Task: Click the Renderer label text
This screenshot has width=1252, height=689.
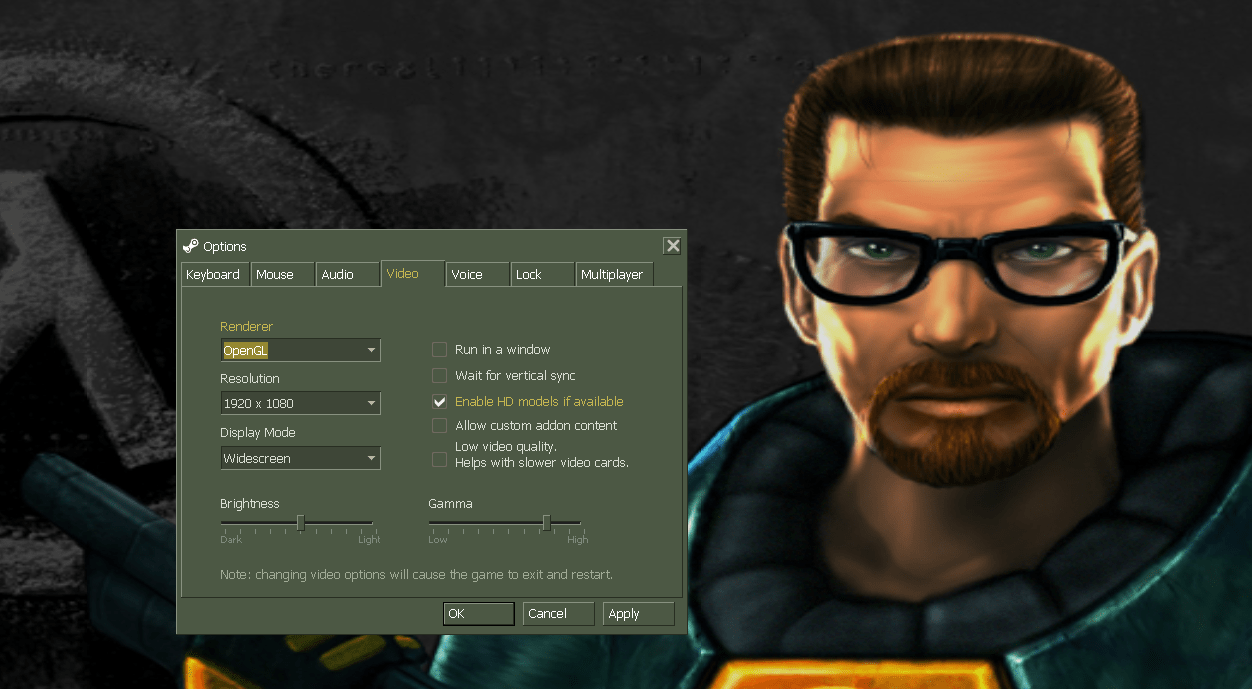Action: click(x=246, y=326)
